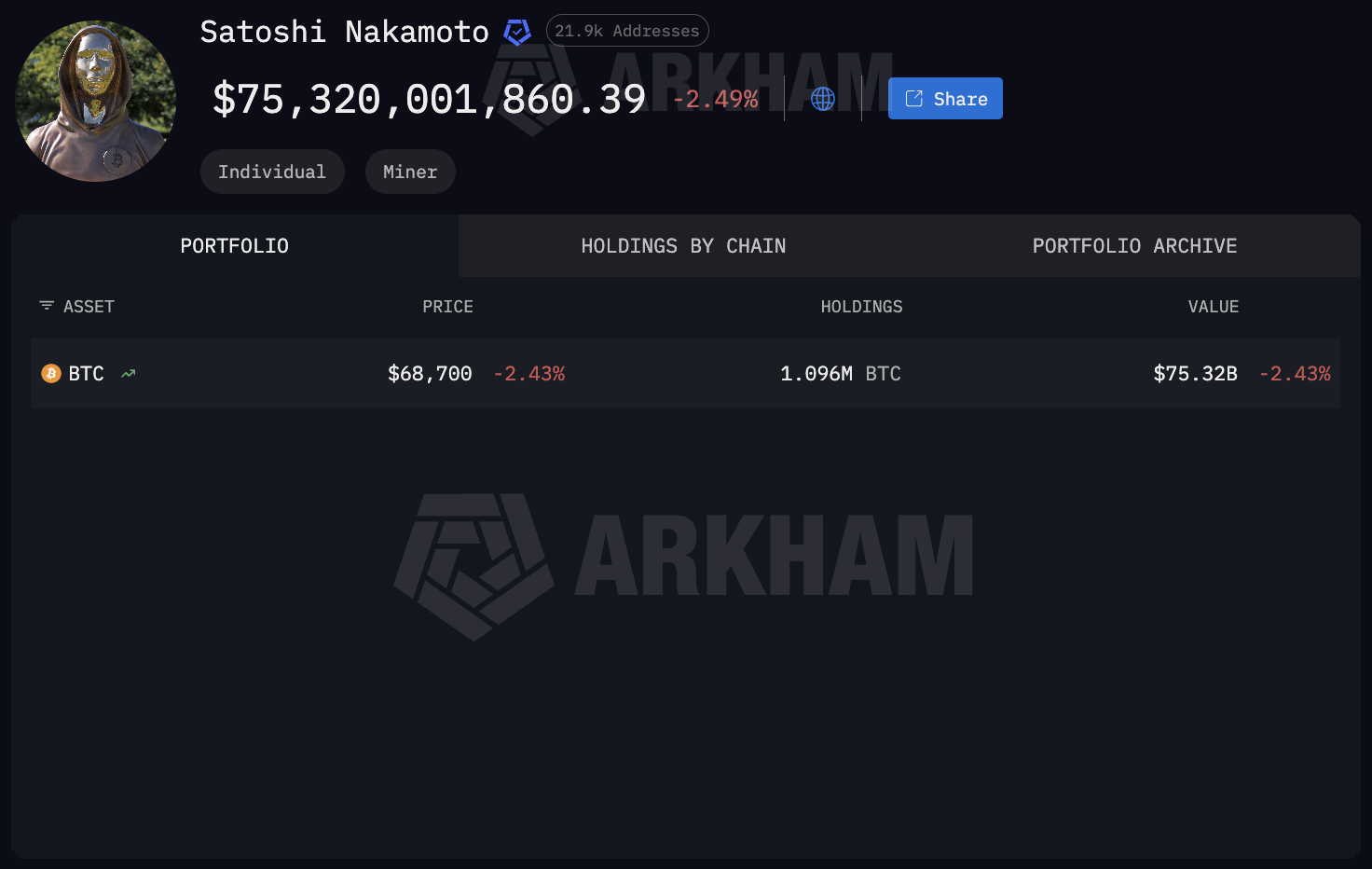Image resolution: width=1372 pixels, height=869 pixels.
Task: Open the Satoshi statue profile picture
Action: tap(96, 101)
